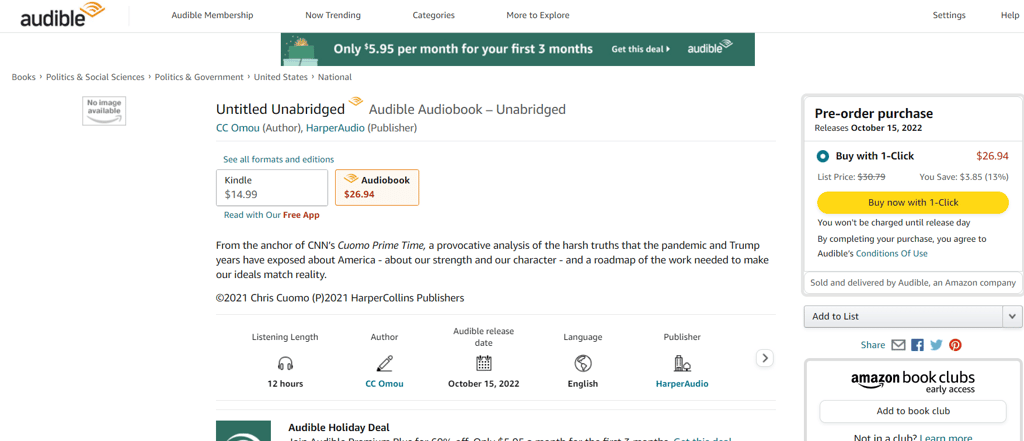
Task: Go to Politics & Social Sciences breadcrumb
Action: [95, 77]
